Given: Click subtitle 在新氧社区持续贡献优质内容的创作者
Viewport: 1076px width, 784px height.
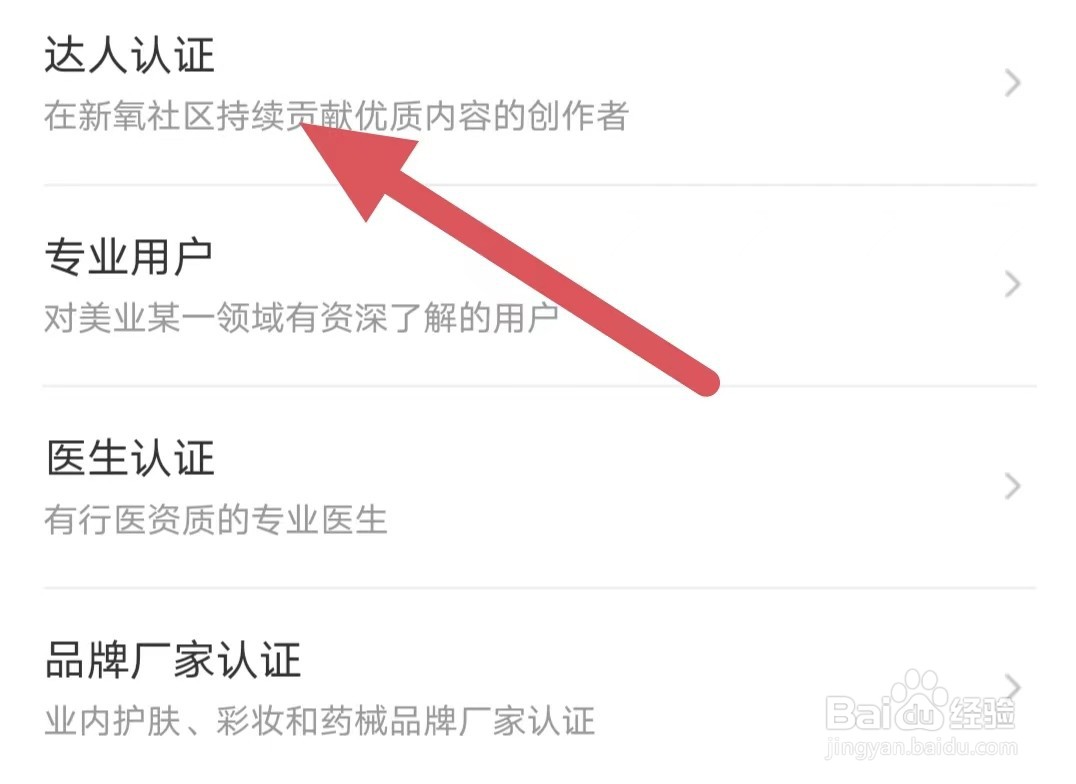Looking at the screenshot, I should [x=336, y=115].
